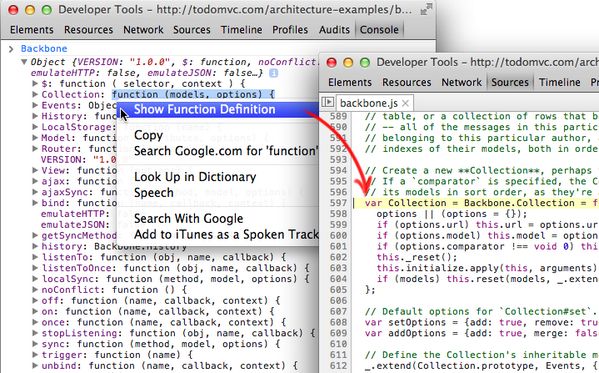Expand the Backbone console entry chevron

coord(11,49)
